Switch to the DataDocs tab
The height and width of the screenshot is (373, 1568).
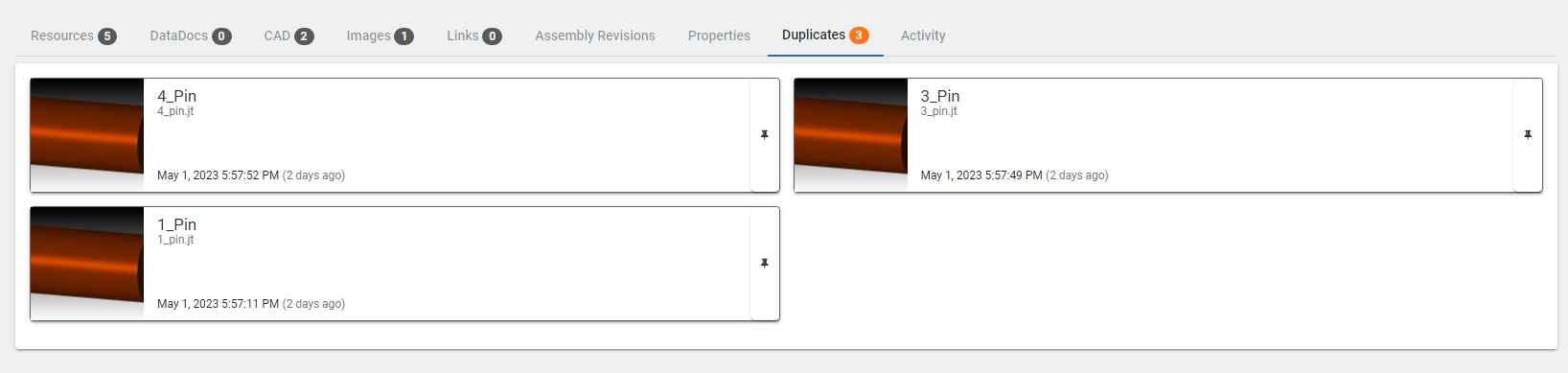(191, 35)
